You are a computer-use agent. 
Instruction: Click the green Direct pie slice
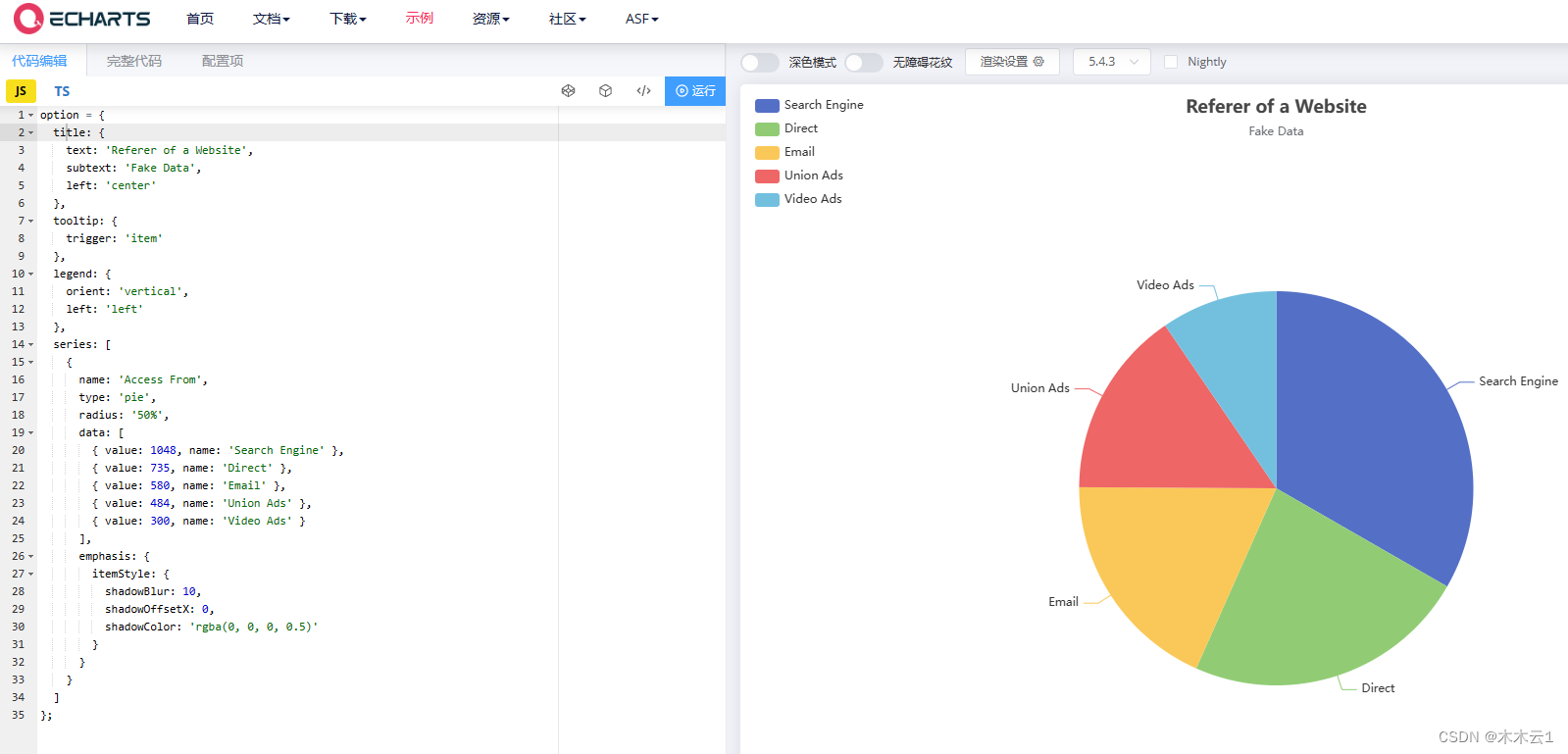tap(1314, 598)
